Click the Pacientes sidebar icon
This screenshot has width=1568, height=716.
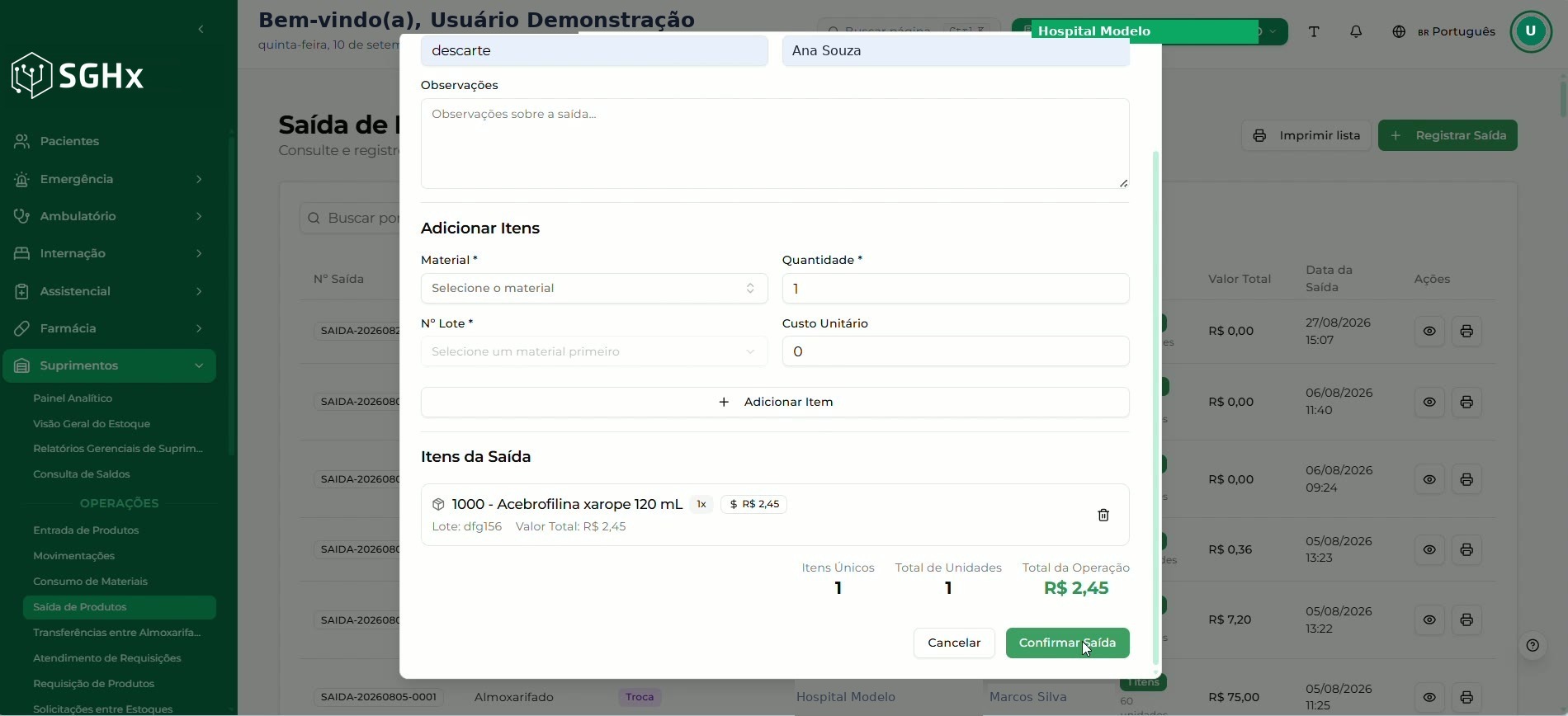22,141
